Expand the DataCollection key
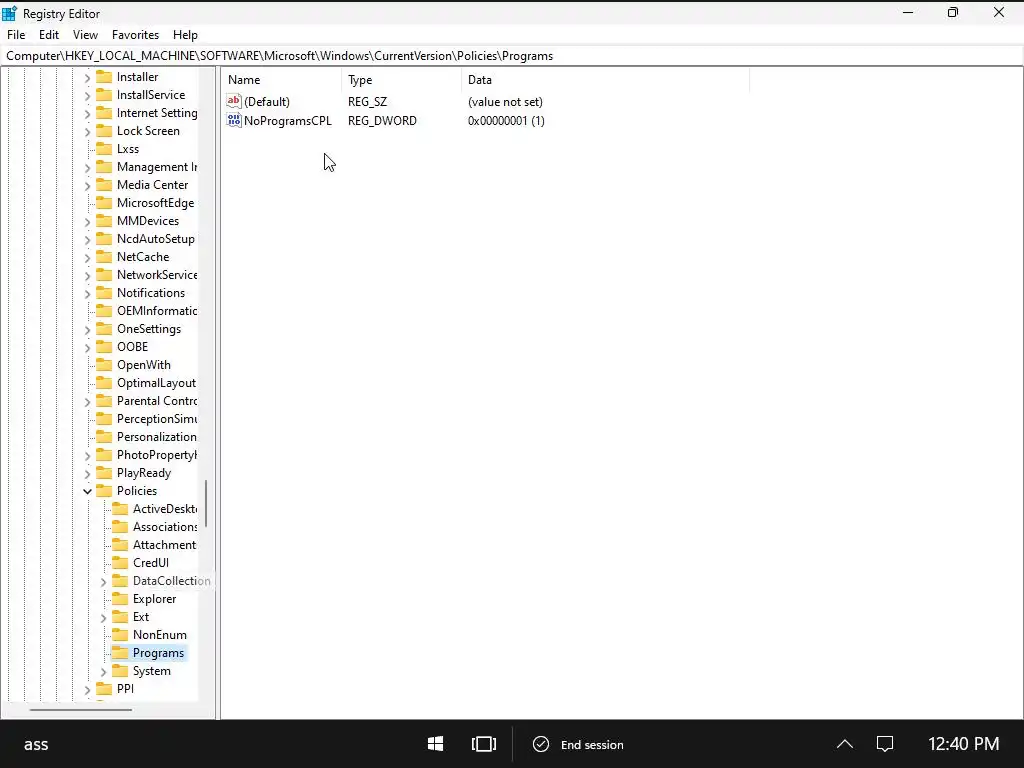 (x=103, y=581)
